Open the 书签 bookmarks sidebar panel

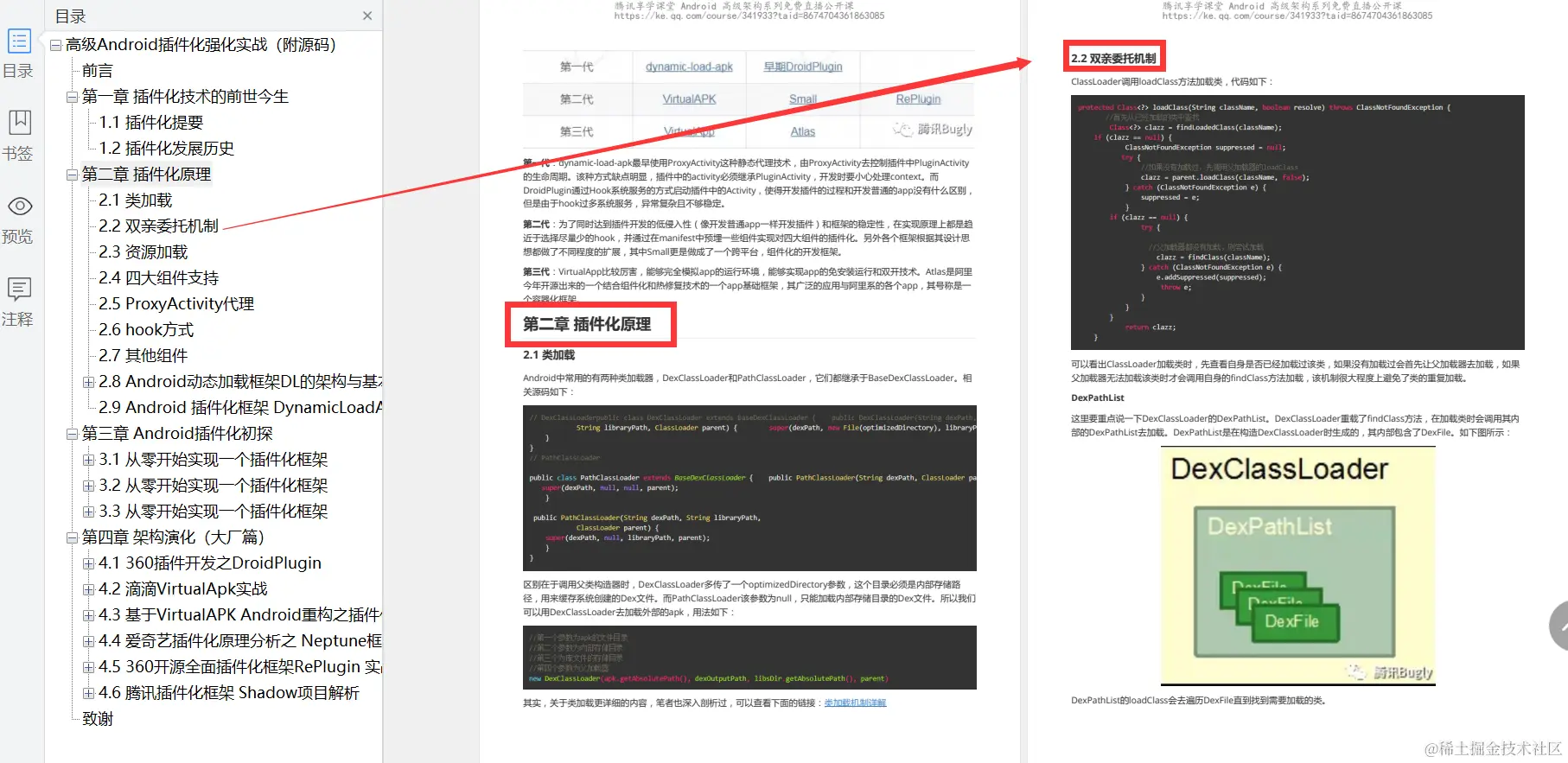(19, 136)
